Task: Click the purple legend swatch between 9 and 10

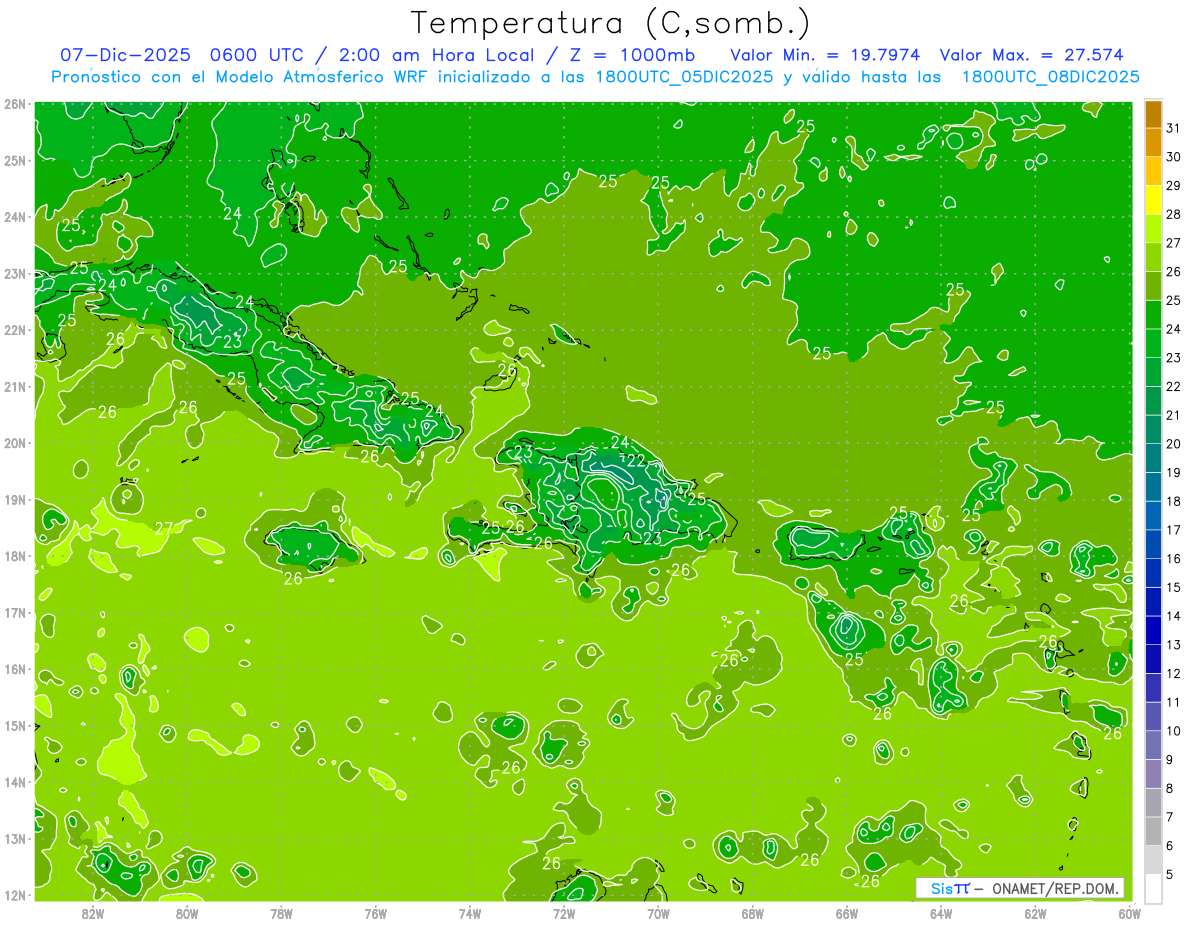Action: (1153, 745)
